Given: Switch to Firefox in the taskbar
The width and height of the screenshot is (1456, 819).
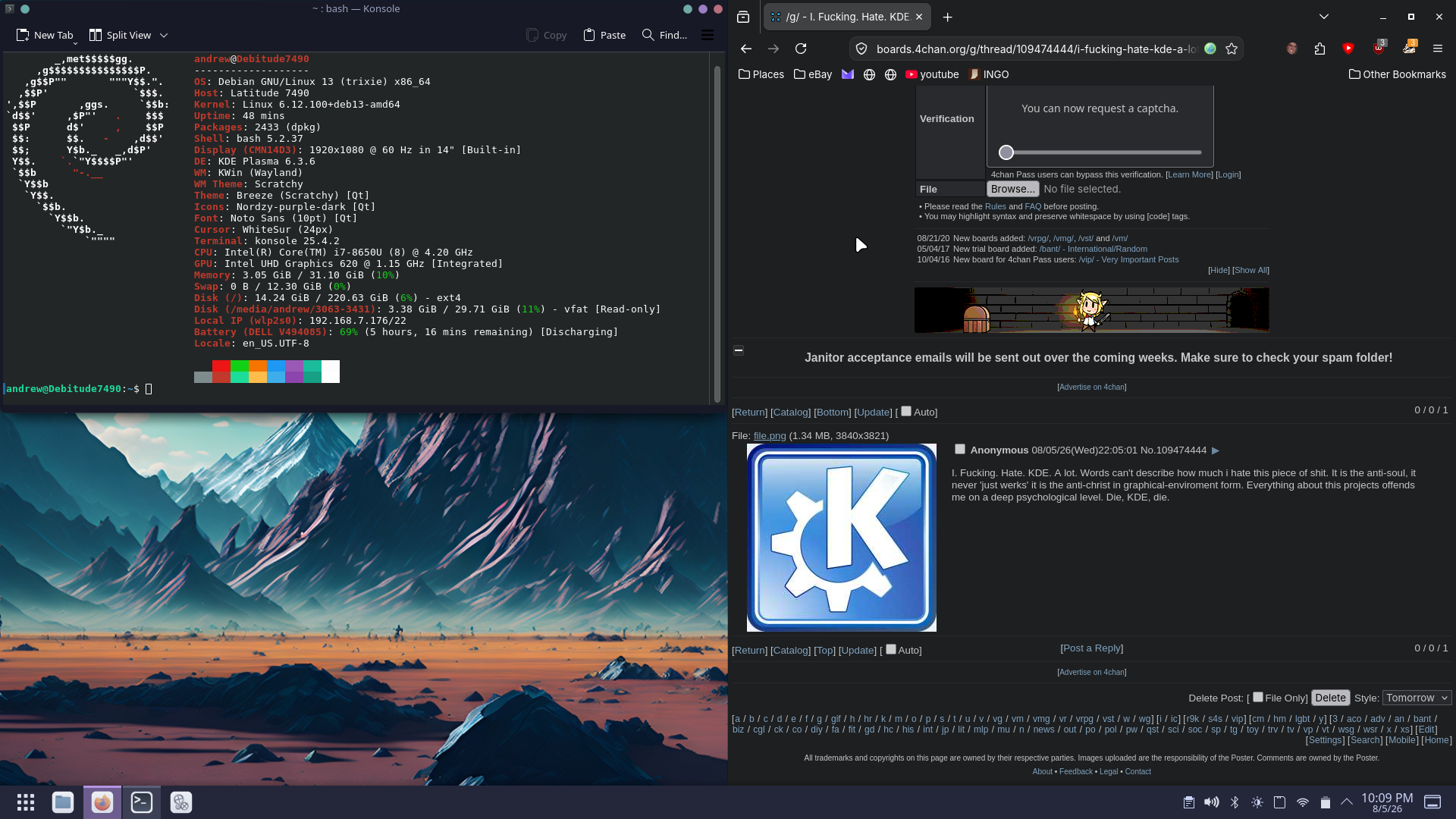Looking at the screenshot, I should [x=102, y=802].
